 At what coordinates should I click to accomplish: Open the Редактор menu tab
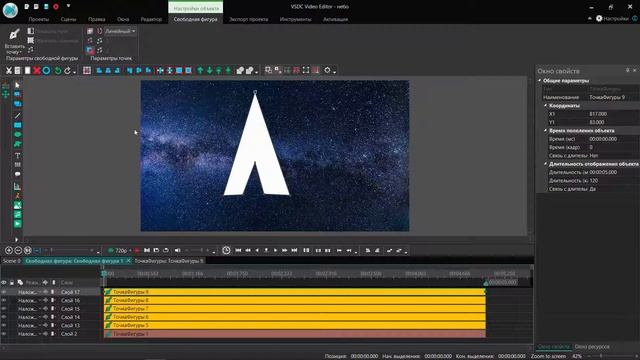click(x=151, y=19)
